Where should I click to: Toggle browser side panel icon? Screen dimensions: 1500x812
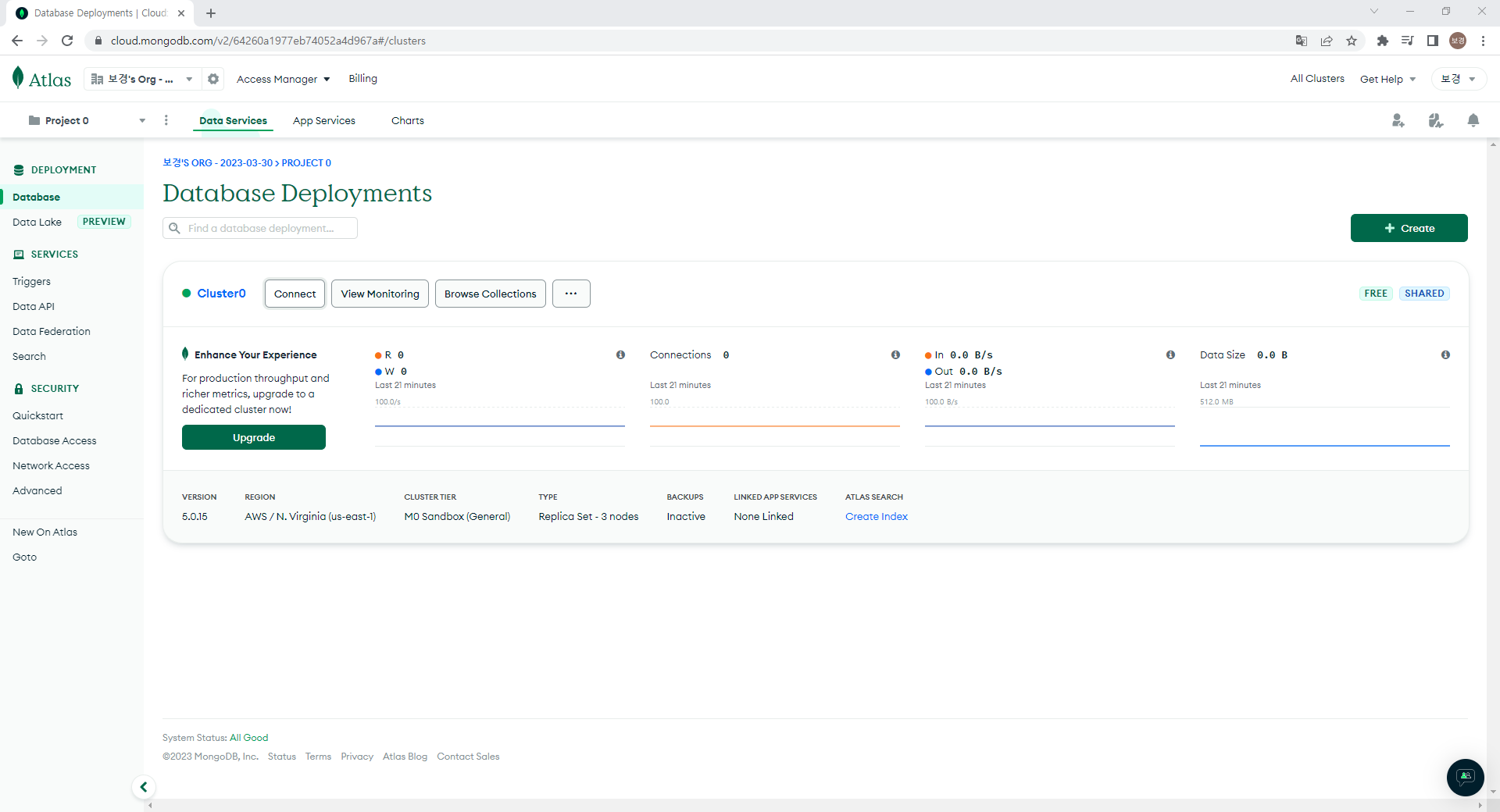(x=1433, y=41)
